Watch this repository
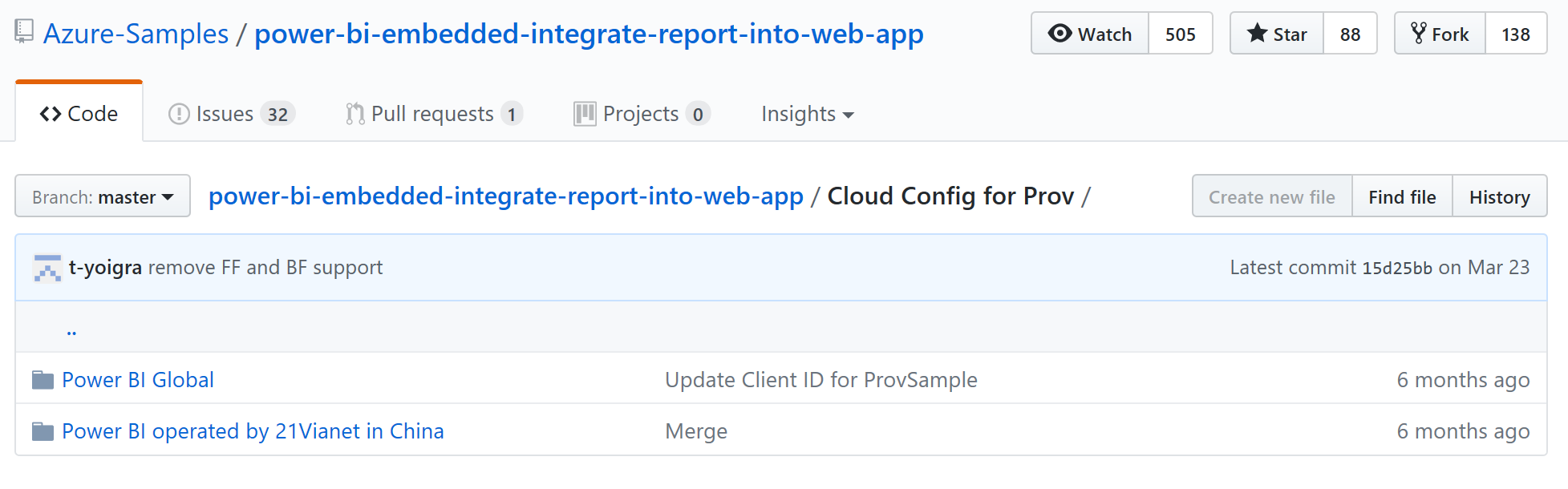The image size is (1568, 489). pos(1090,34)
